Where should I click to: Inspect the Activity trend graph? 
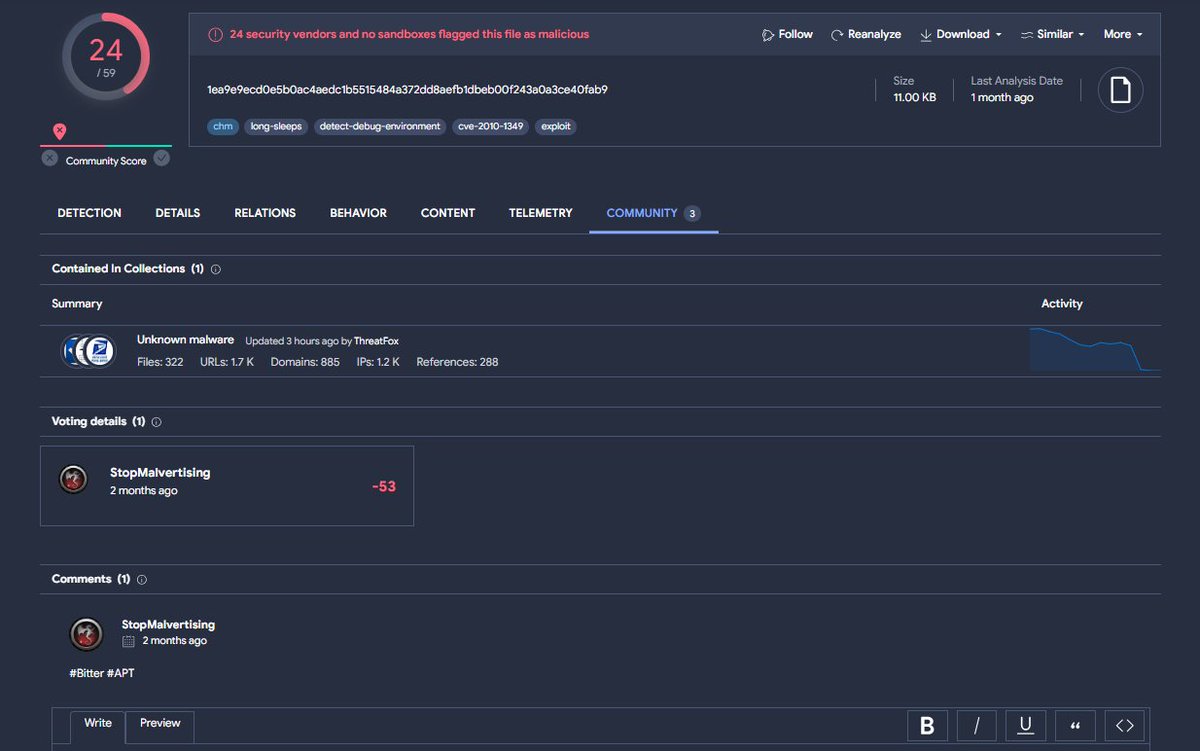click(x=1093, y=350)
